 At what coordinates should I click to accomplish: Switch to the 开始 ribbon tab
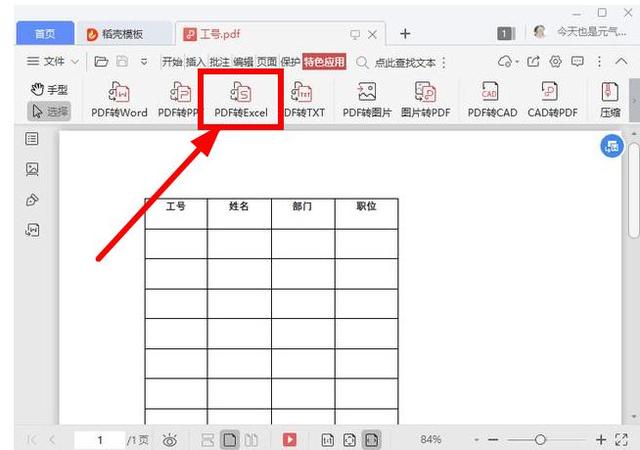pyautogui.click(x=172, y=62)
